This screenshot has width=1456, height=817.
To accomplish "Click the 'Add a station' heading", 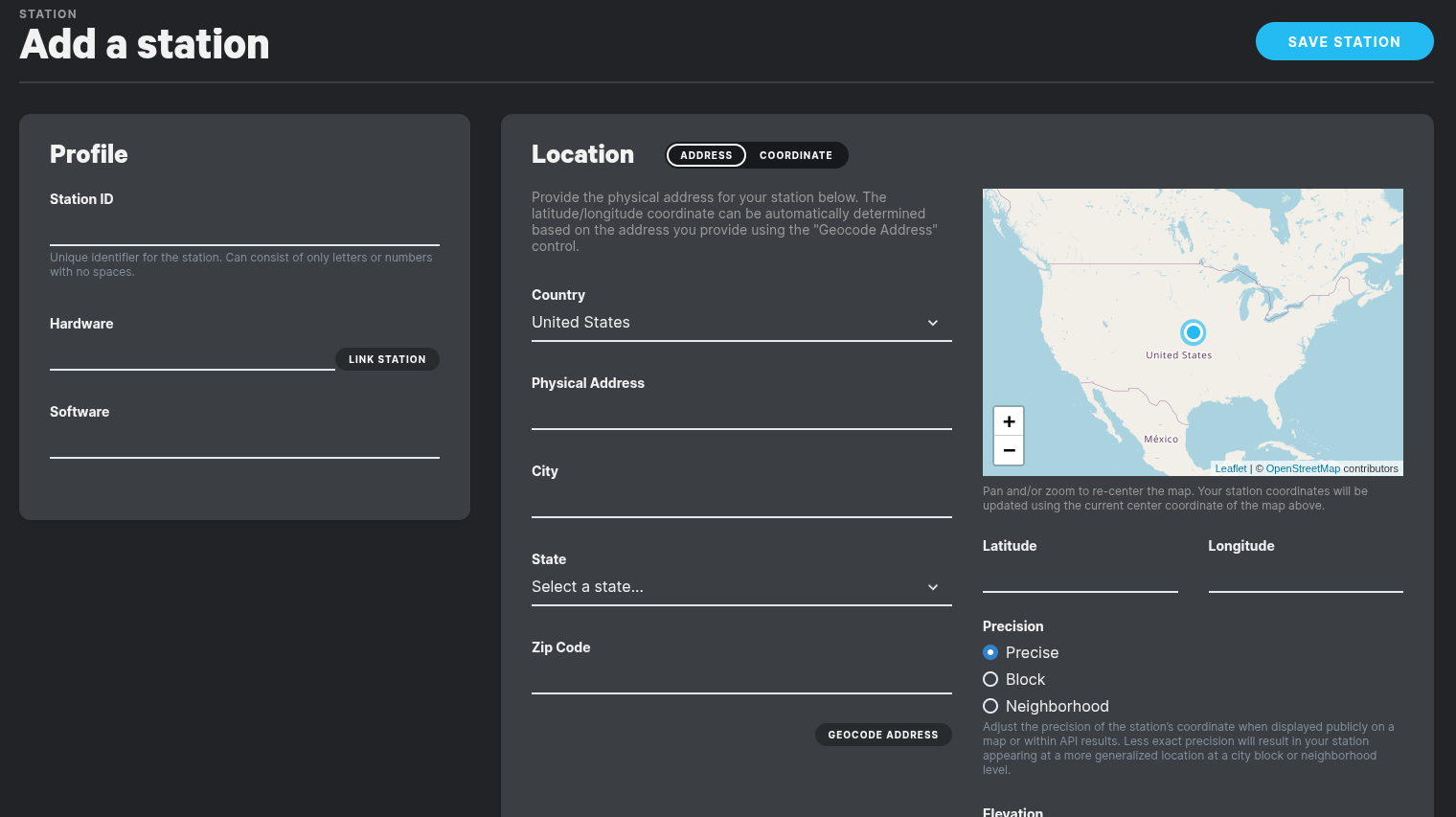I will click(145, 44).
